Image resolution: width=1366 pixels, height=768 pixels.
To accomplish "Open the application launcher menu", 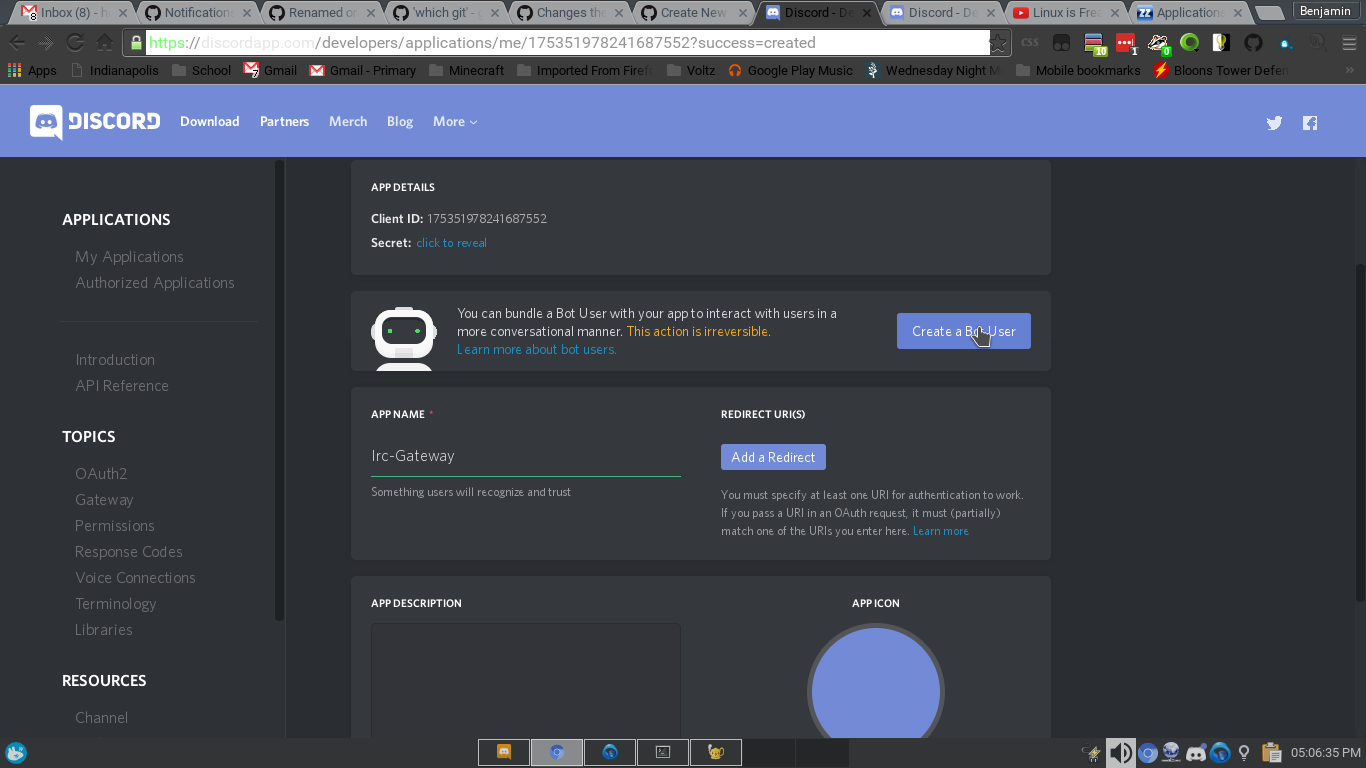I will coord(16,752).
